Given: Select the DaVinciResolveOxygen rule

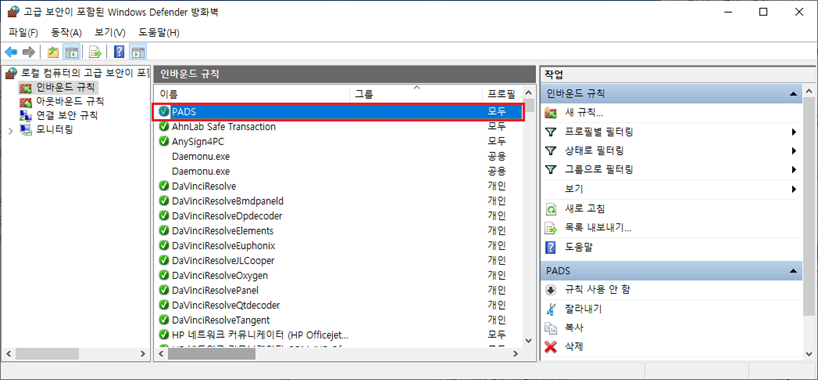Looking at the screenshot, I should coord(338,275).
